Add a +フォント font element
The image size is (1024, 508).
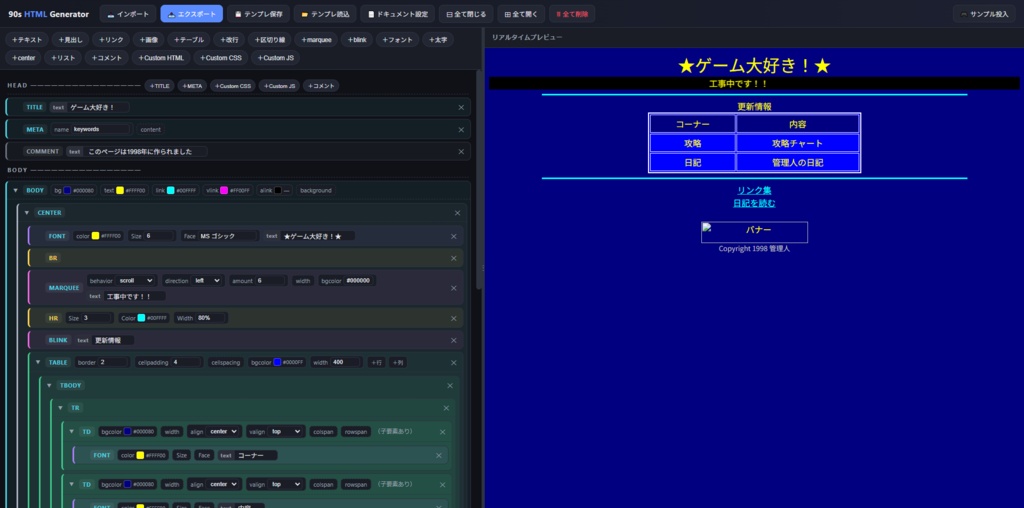pos(397,40)
